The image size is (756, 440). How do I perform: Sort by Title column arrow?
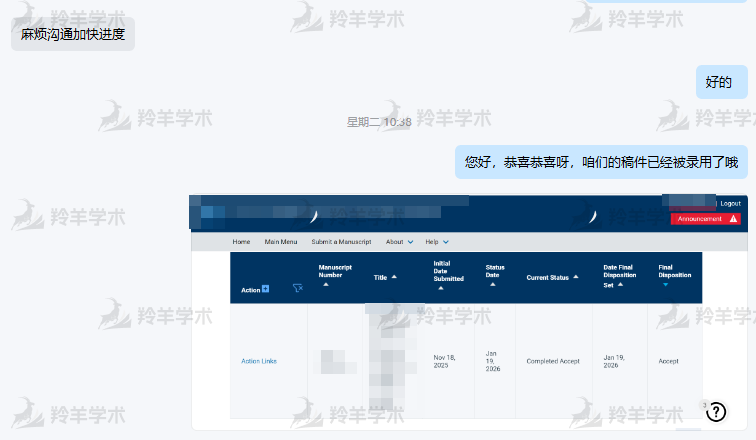point(394,277)
